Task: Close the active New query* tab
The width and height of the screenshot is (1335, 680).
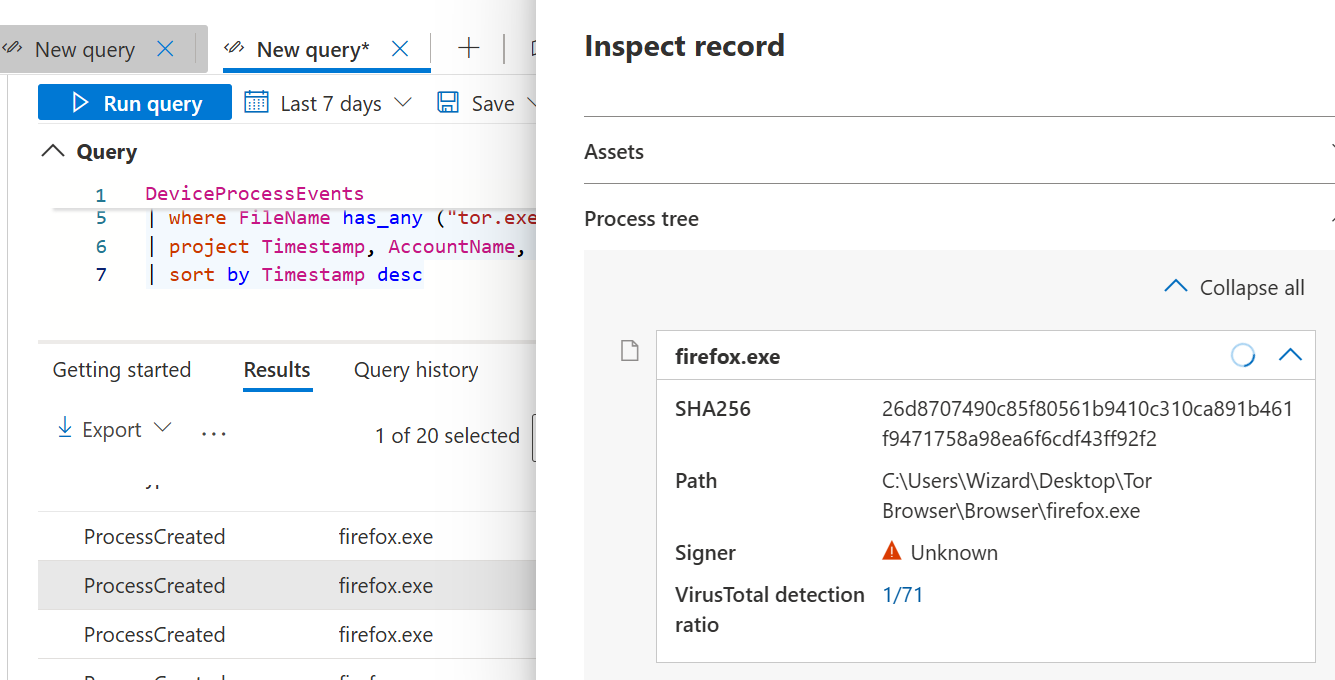Action: [x=399, y=49]
